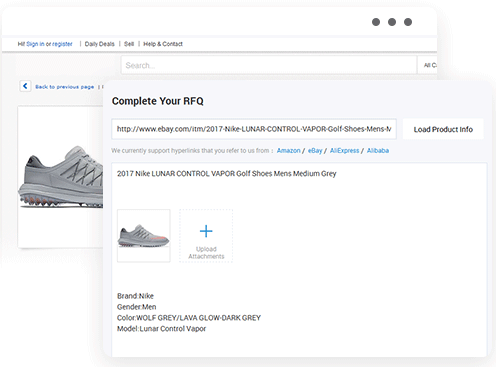Image resolution: width=496 pixels, height=367 pixels.
Task: Open the Amazon supported-site link
Action: [x=288, y=151]
